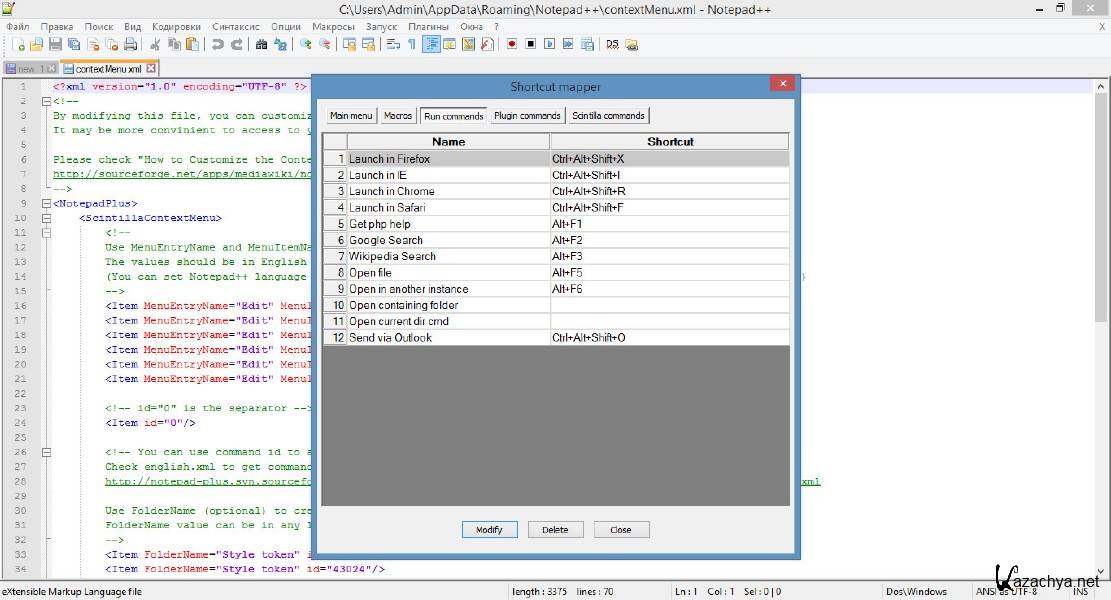Click the Zoom in toolbar icon
This screenshot has height=600, width=1111.
click(305, 44)
